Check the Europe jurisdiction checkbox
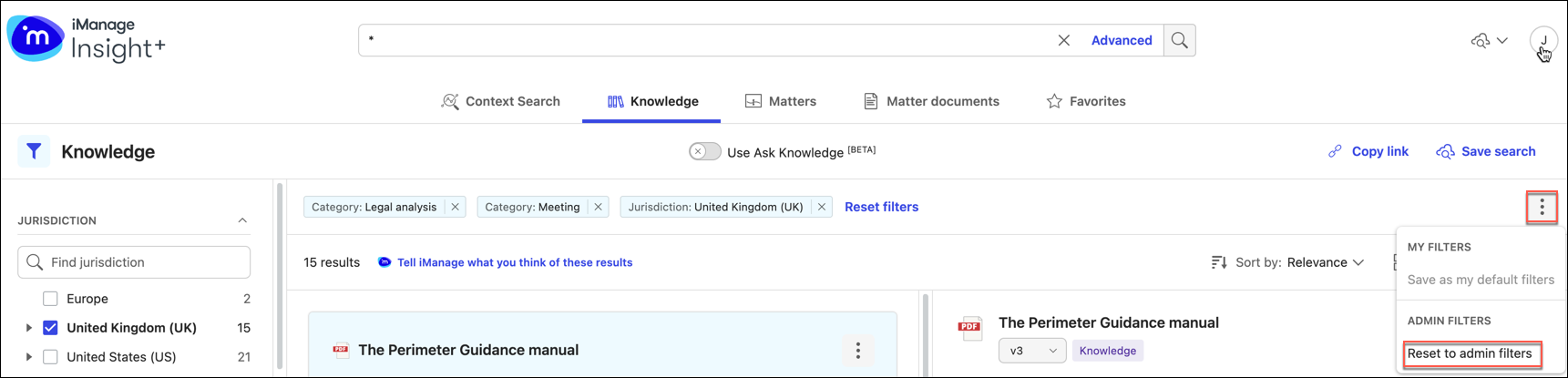Screen dimensions: 1568x378 click(50, 299)
